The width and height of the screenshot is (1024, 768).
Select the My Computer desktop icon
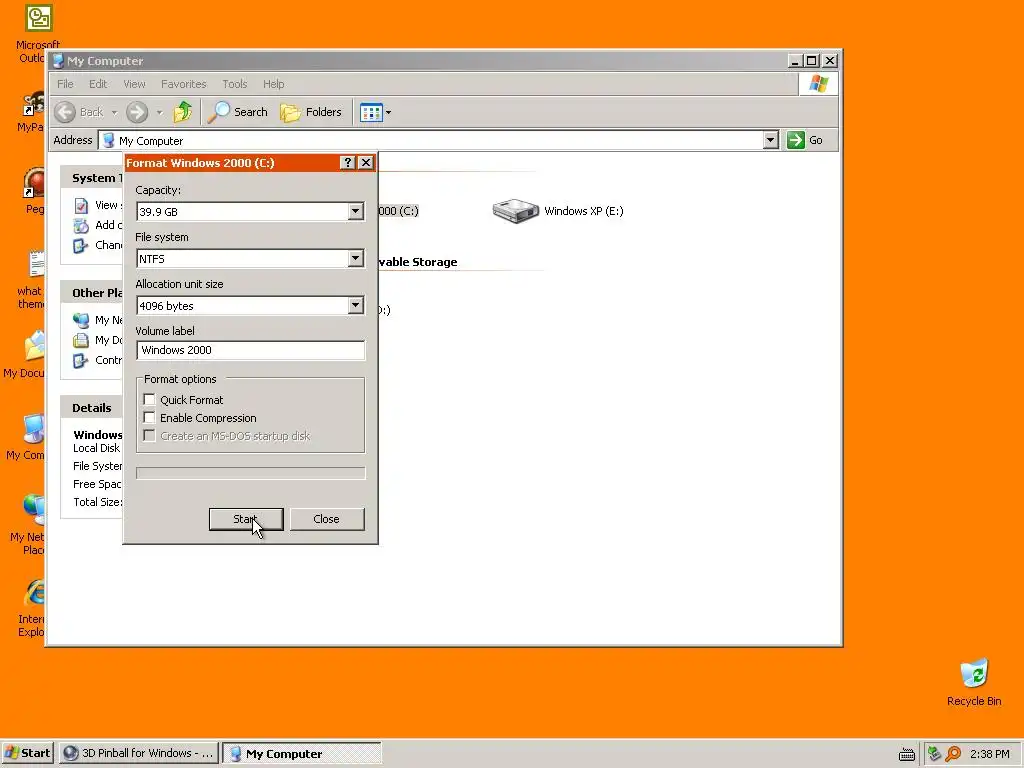click(34, 428)
